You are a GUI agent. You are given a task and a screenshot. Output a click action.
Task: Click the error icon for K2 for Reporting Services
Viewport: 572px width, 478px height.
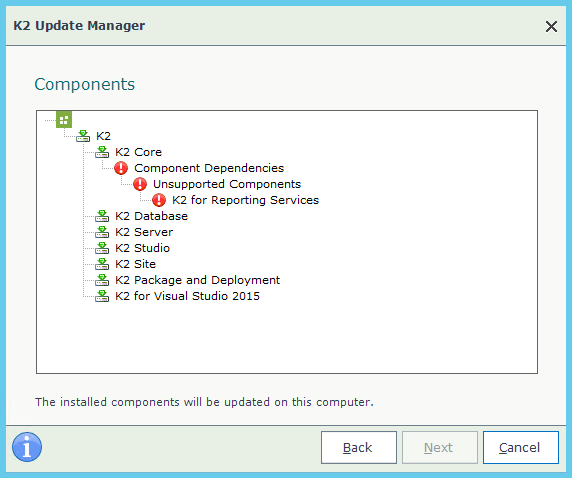pyautogui.click(x=159, y=200)
